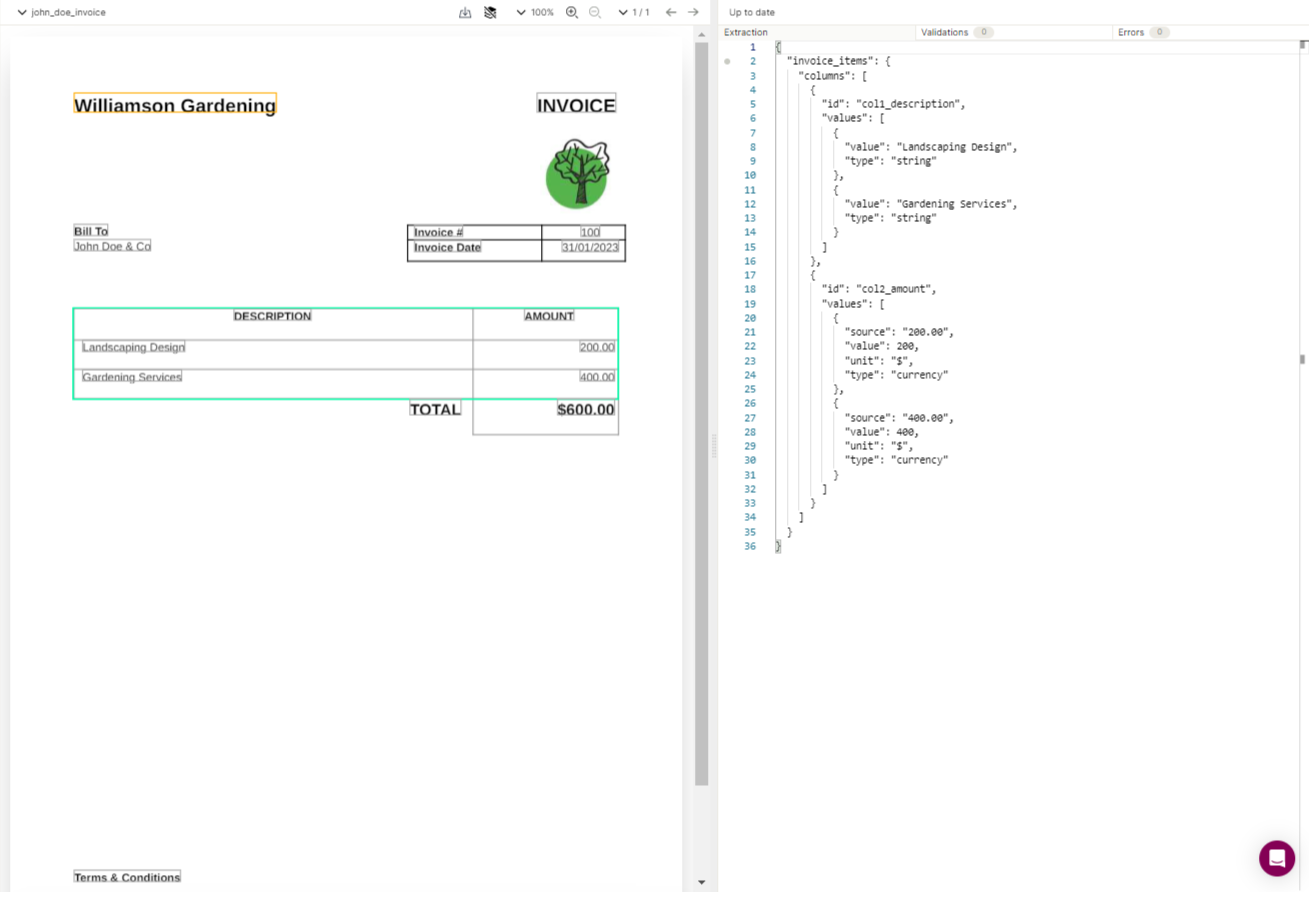Select the TOTAL label

point(435,409)
